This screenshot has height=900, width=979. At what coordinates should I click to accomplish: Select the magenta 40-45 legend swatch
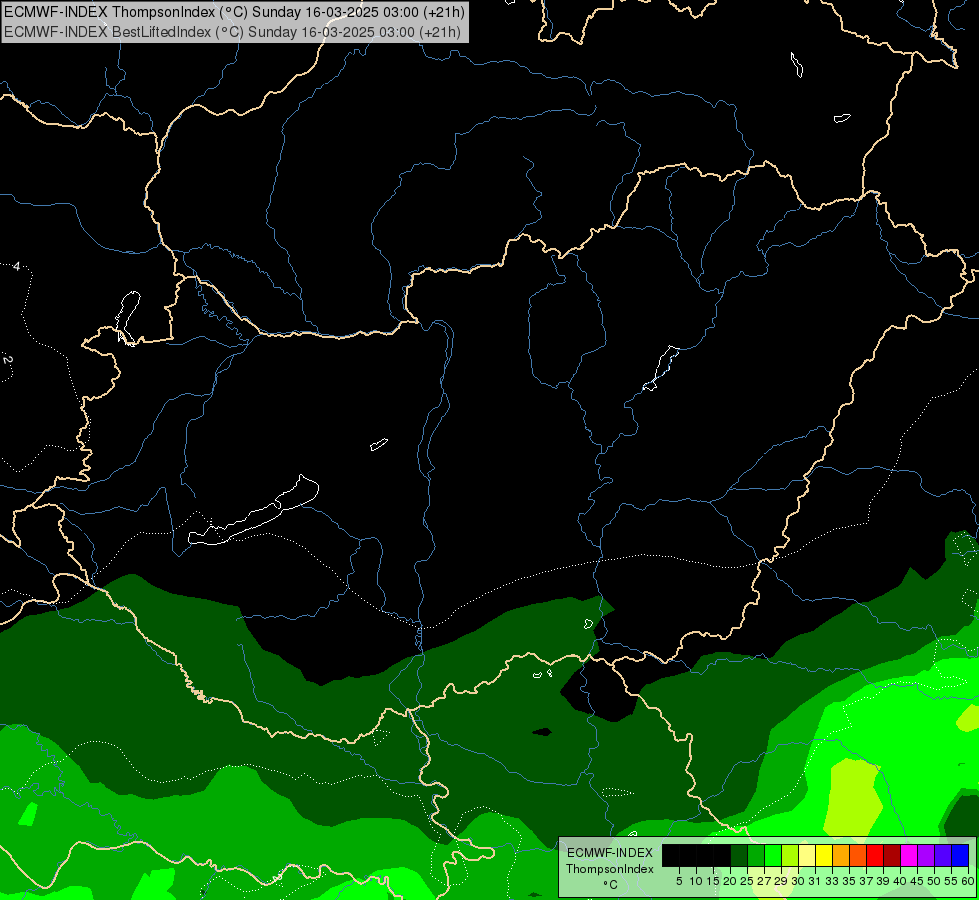909,855
